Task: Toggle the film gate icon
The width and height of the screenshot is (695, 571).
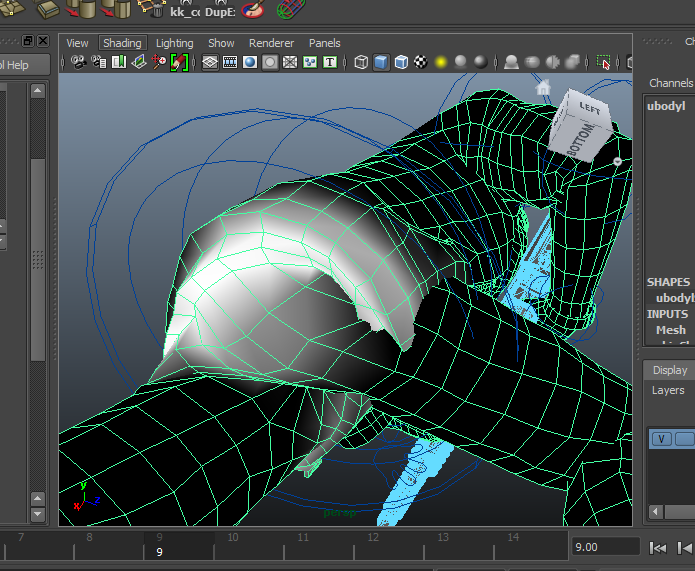Action: click(x=230, y=62)
